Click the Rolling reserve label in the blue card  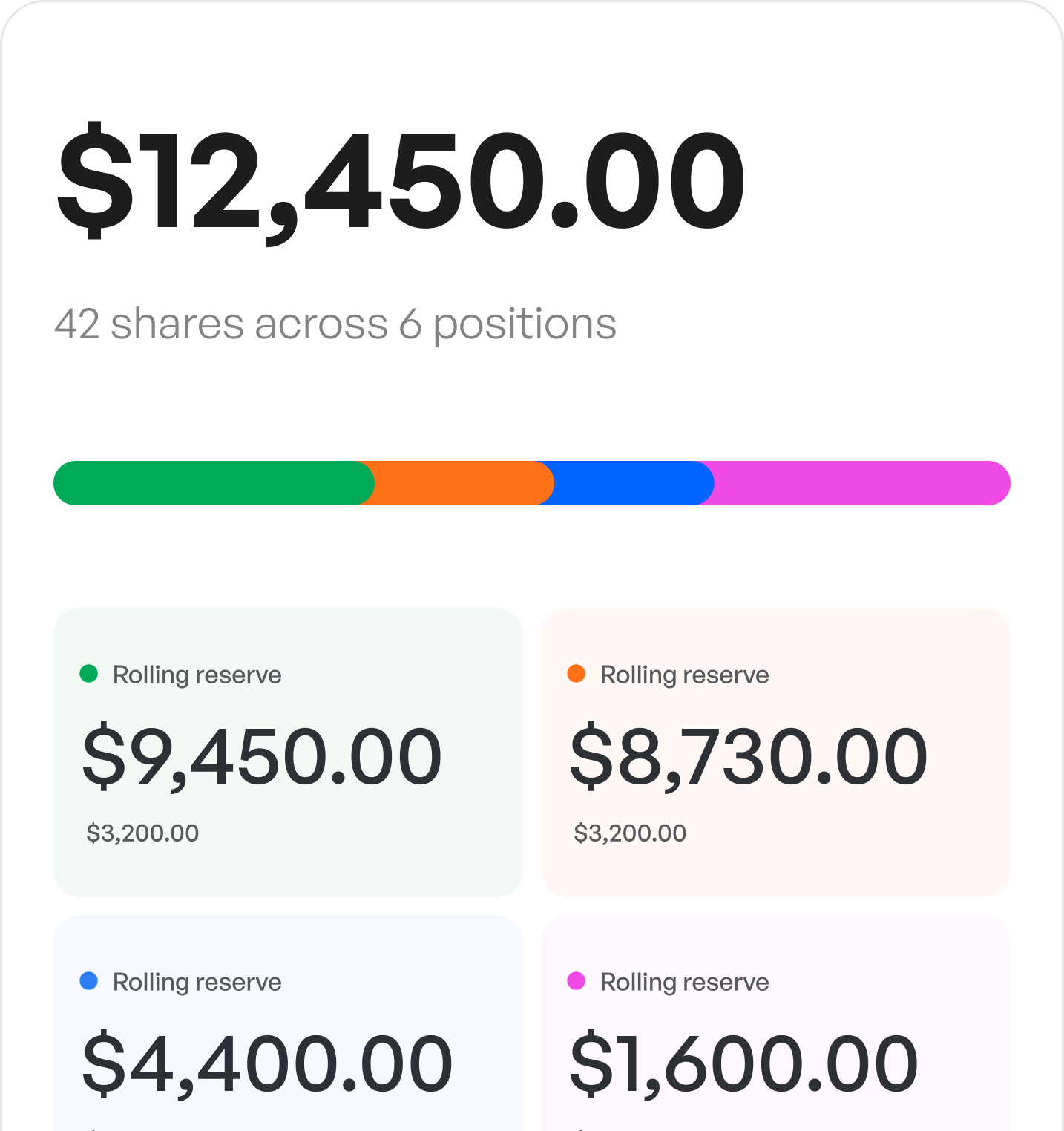click(197, 983)
